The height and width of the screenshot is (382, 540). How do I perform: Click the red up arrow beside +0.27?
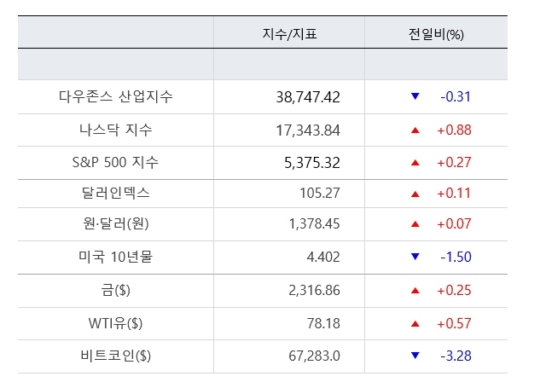[x=415, y=163]
